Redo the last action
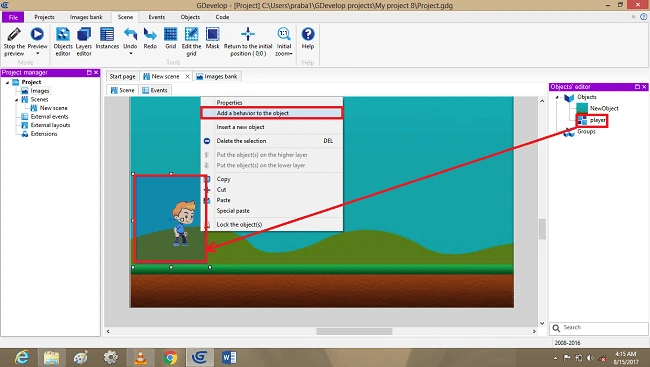Screen dimensions: 650x367 point(150,38)
